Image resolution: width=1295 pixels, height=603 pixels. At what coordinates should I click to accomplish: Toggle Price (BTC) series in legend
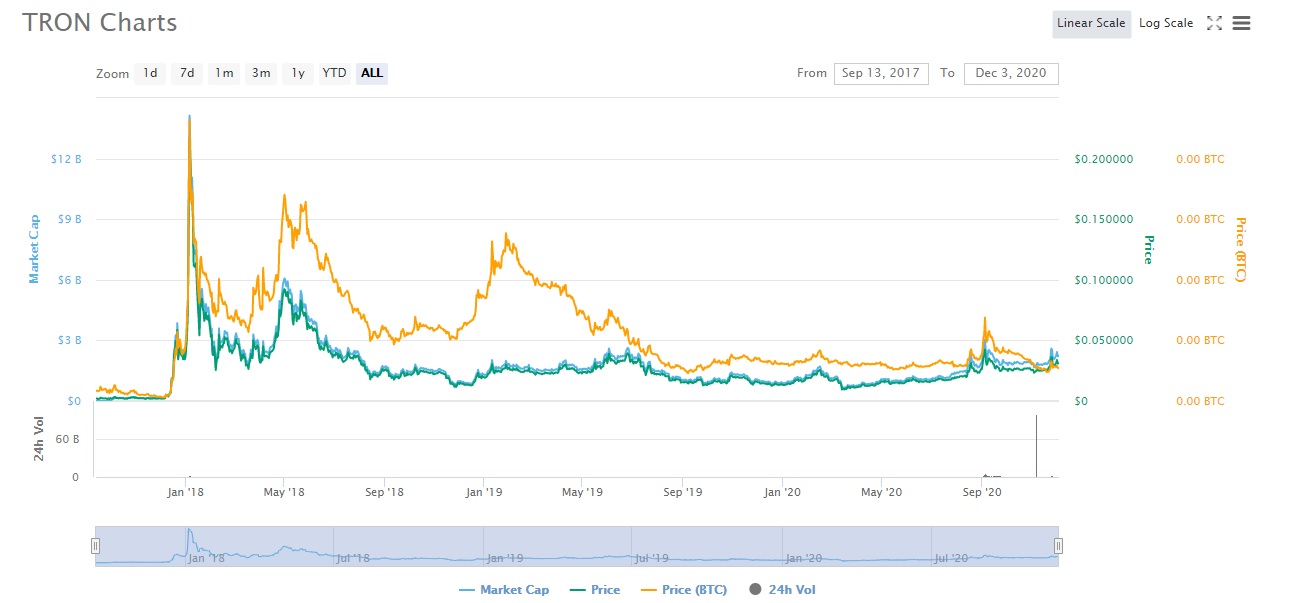click(683, 590)
